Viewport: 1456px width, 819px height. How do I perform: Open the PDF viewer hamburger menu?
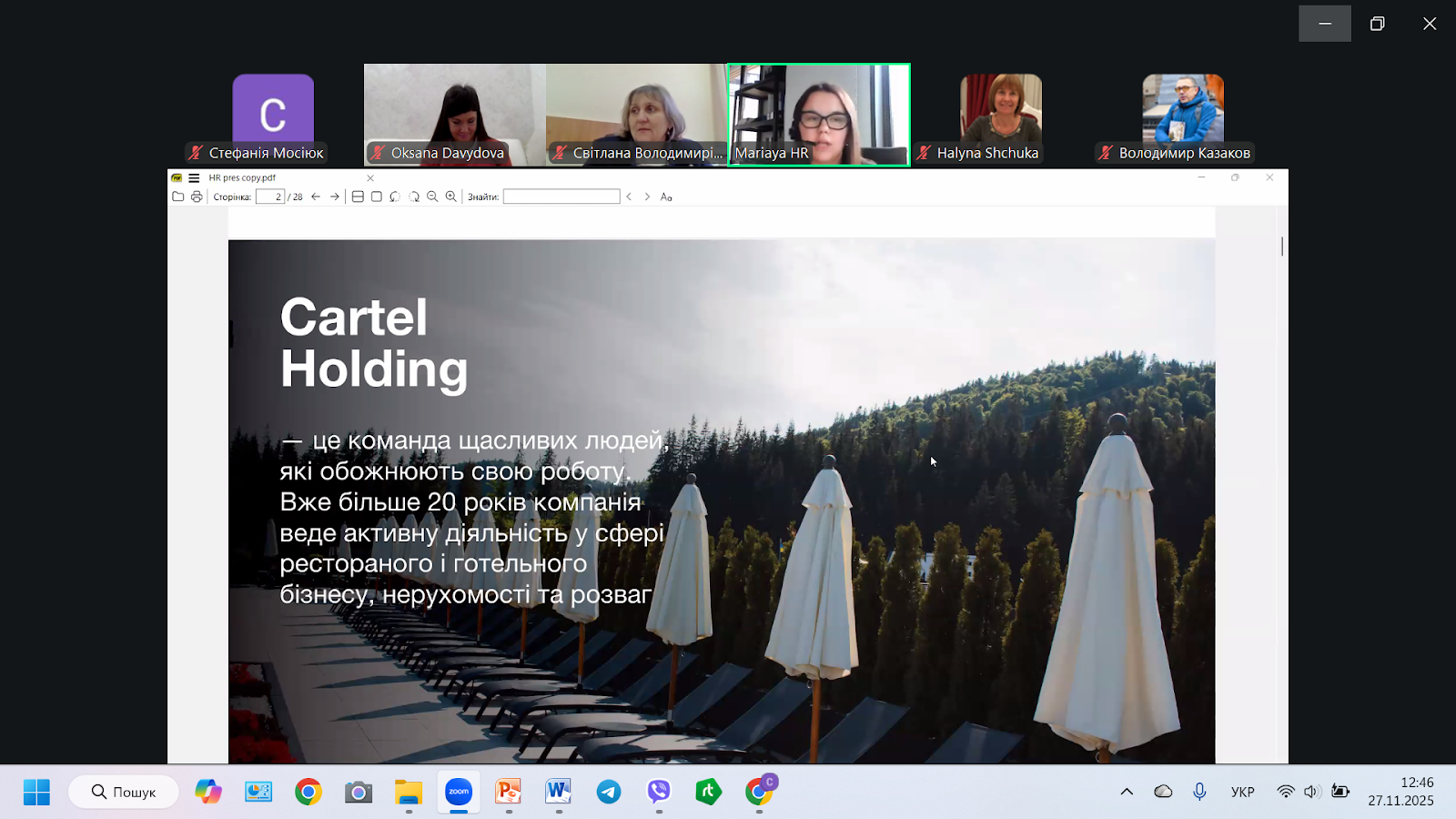tap(194, 178)
